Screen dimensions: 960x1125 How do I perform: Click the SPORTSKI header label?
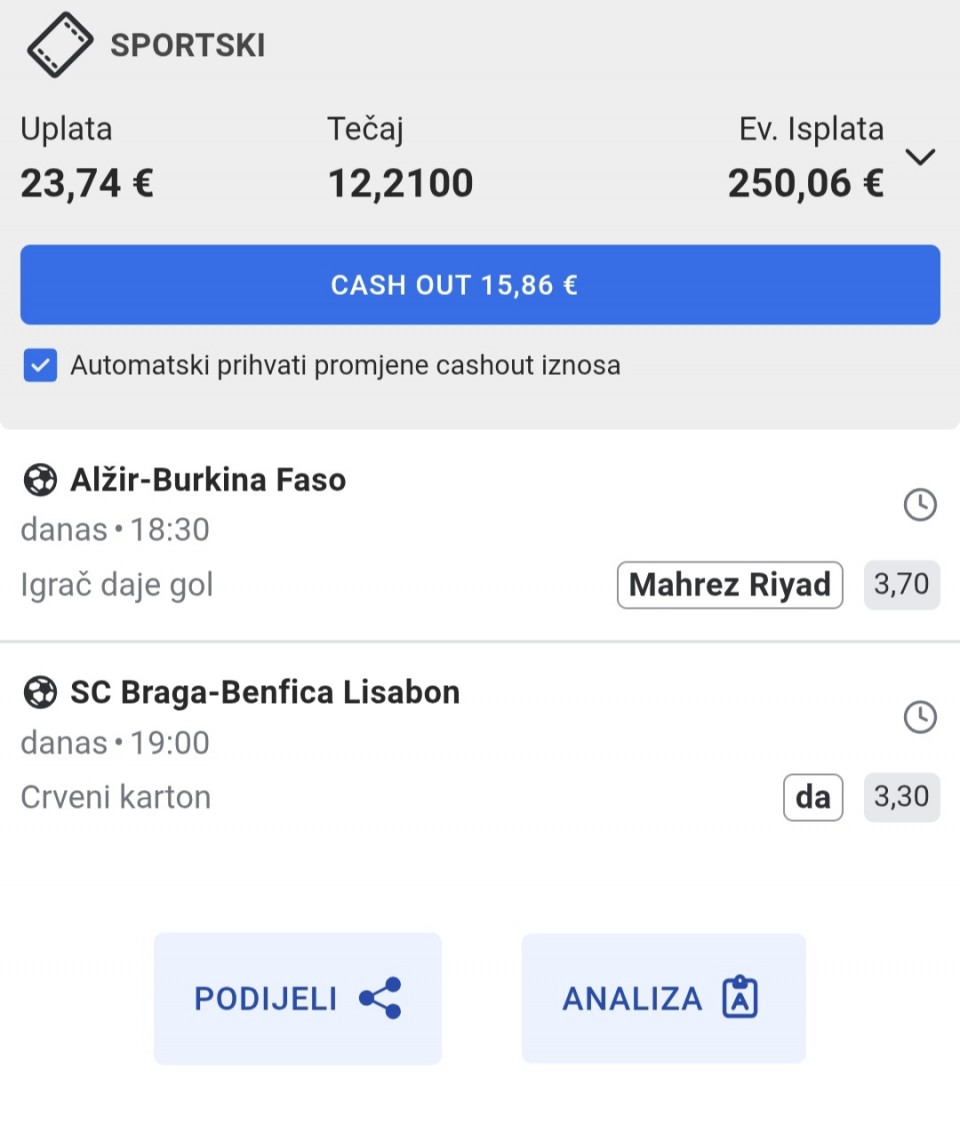click(187, 46)
